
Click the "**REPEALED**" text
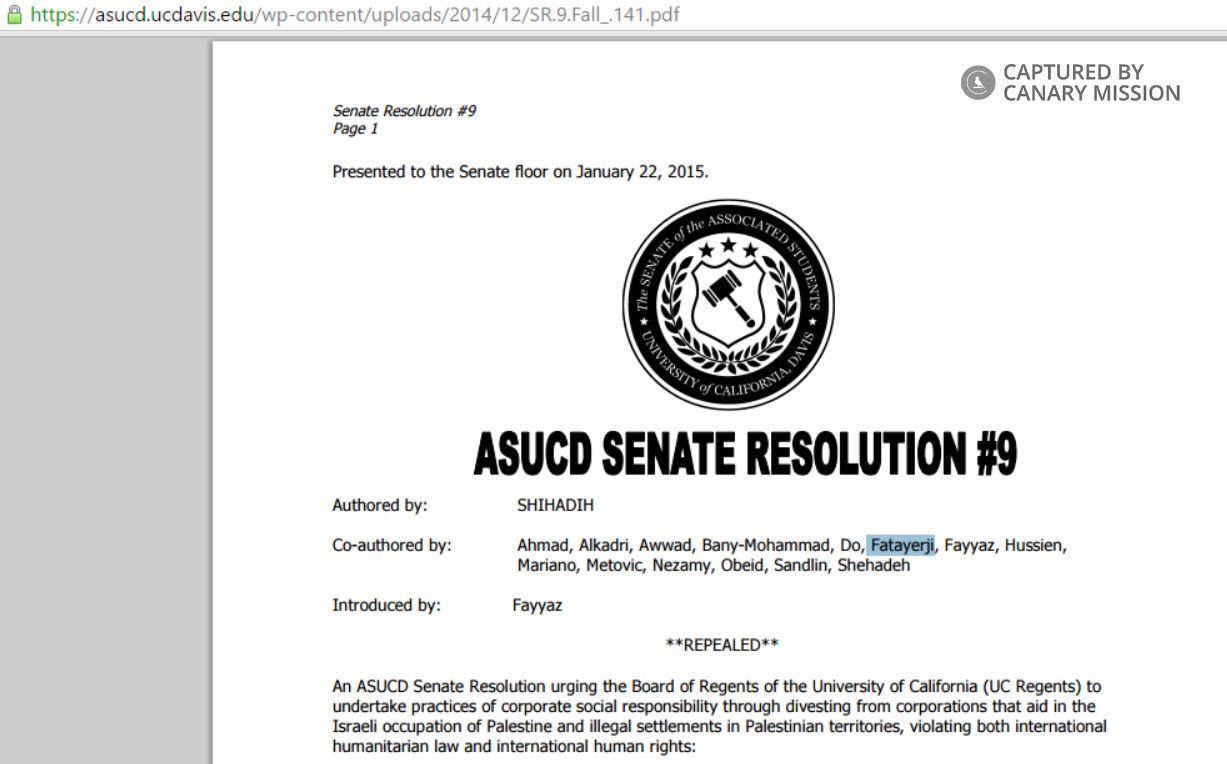click(x=722, y=645)
